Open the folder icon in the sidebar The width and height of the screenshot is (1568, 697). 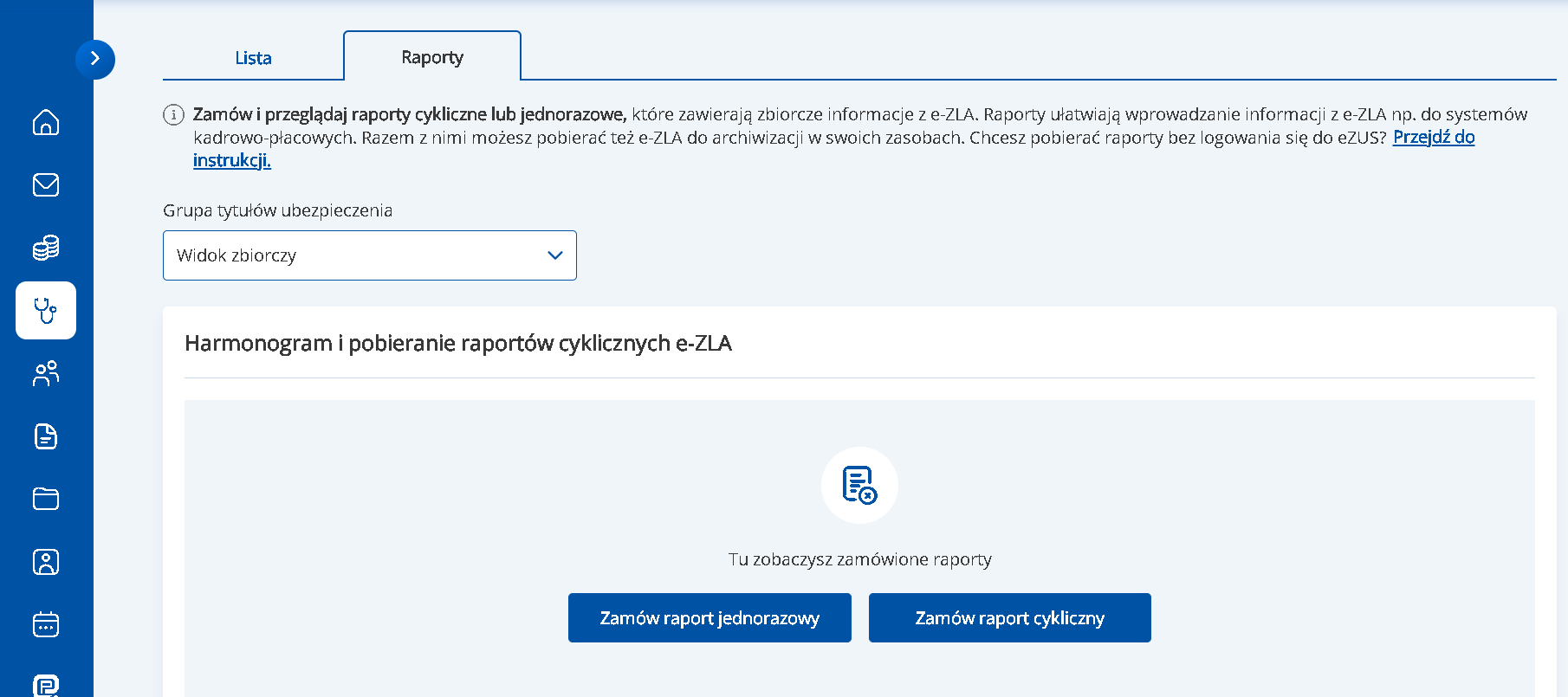pyautogui.click(x=46, y=499)
